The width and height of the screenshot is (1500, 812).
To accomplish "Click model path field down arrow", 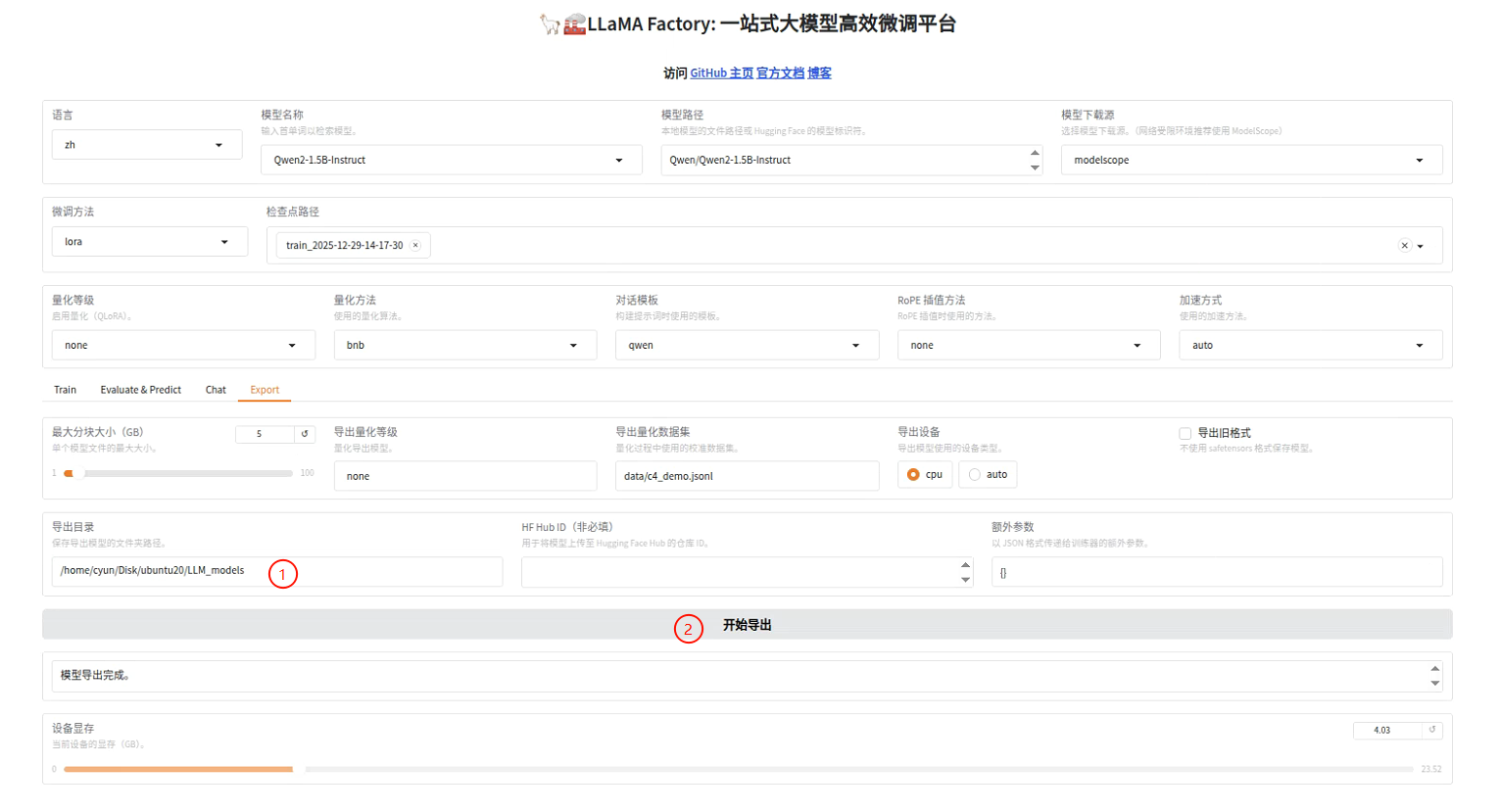I will click(x=1035, y=167).
